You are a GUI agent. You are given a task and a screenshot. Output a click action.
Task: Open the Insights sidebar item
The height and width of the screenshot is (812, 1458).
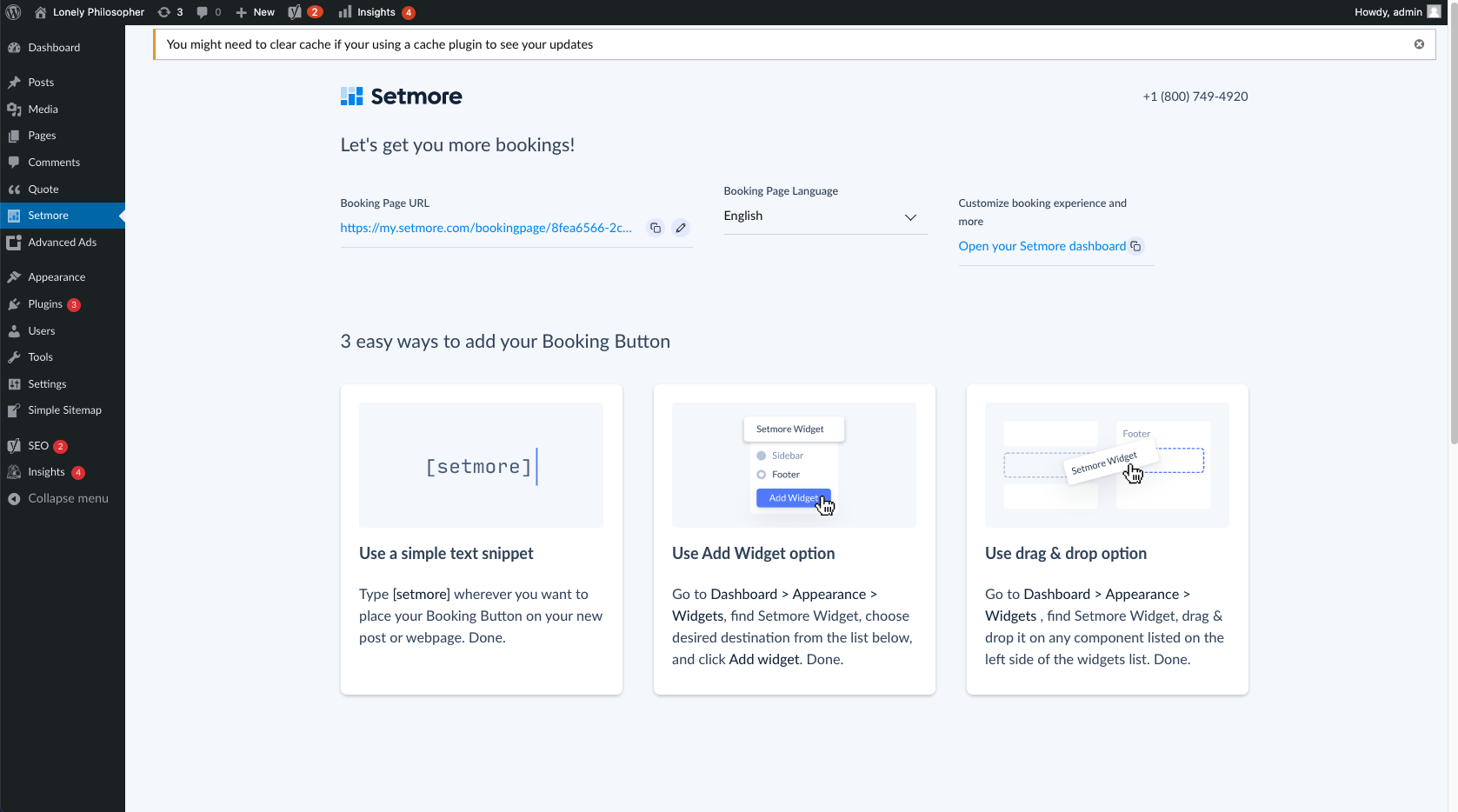tap(63, 472)
